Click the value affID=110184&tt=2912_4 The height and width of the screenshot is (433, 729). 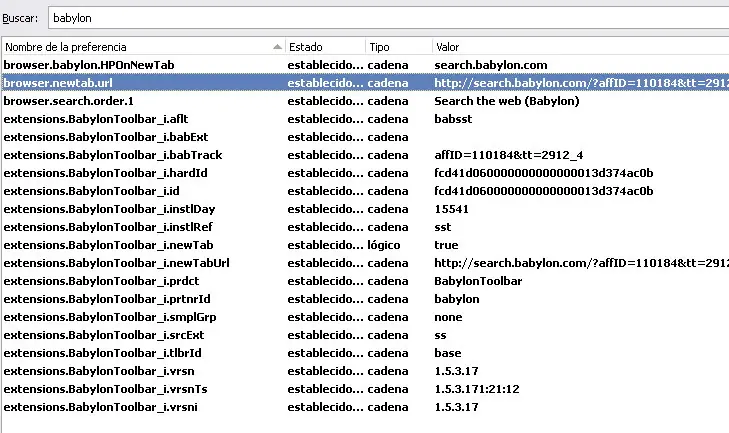[x=509, y=155]
